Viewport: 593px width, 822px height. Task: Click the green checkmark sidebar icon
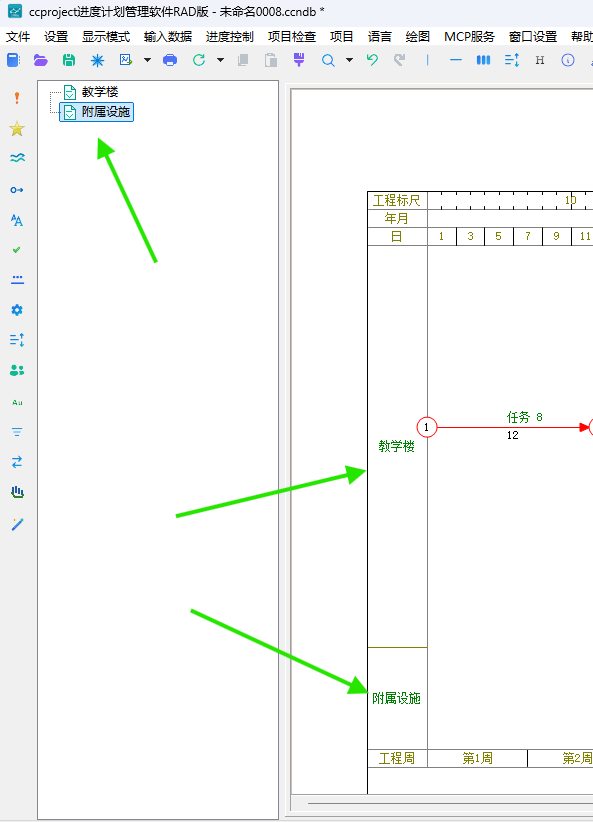17,250
